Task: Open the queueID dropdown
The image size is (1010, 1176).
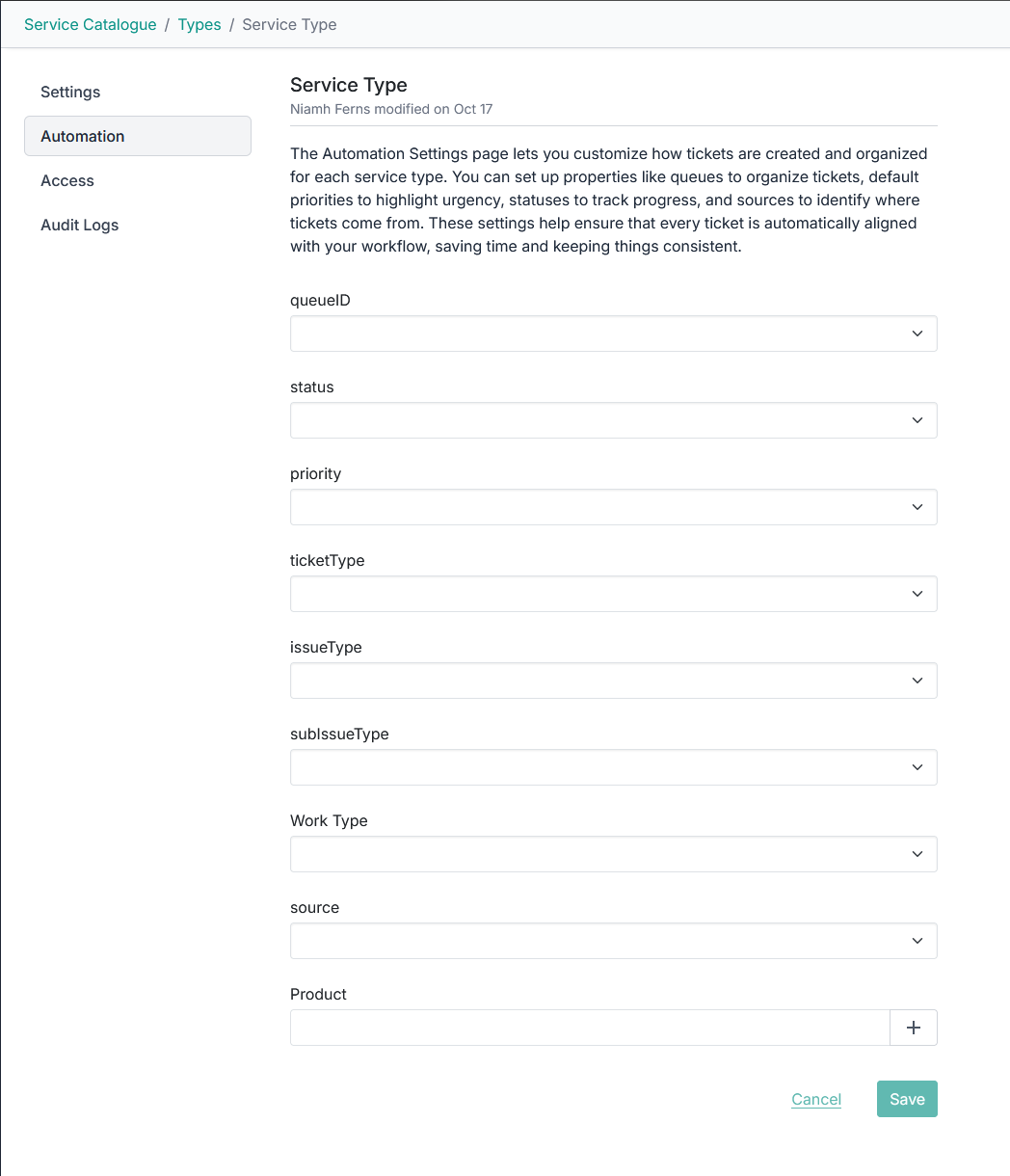Action: coord(613,334)
